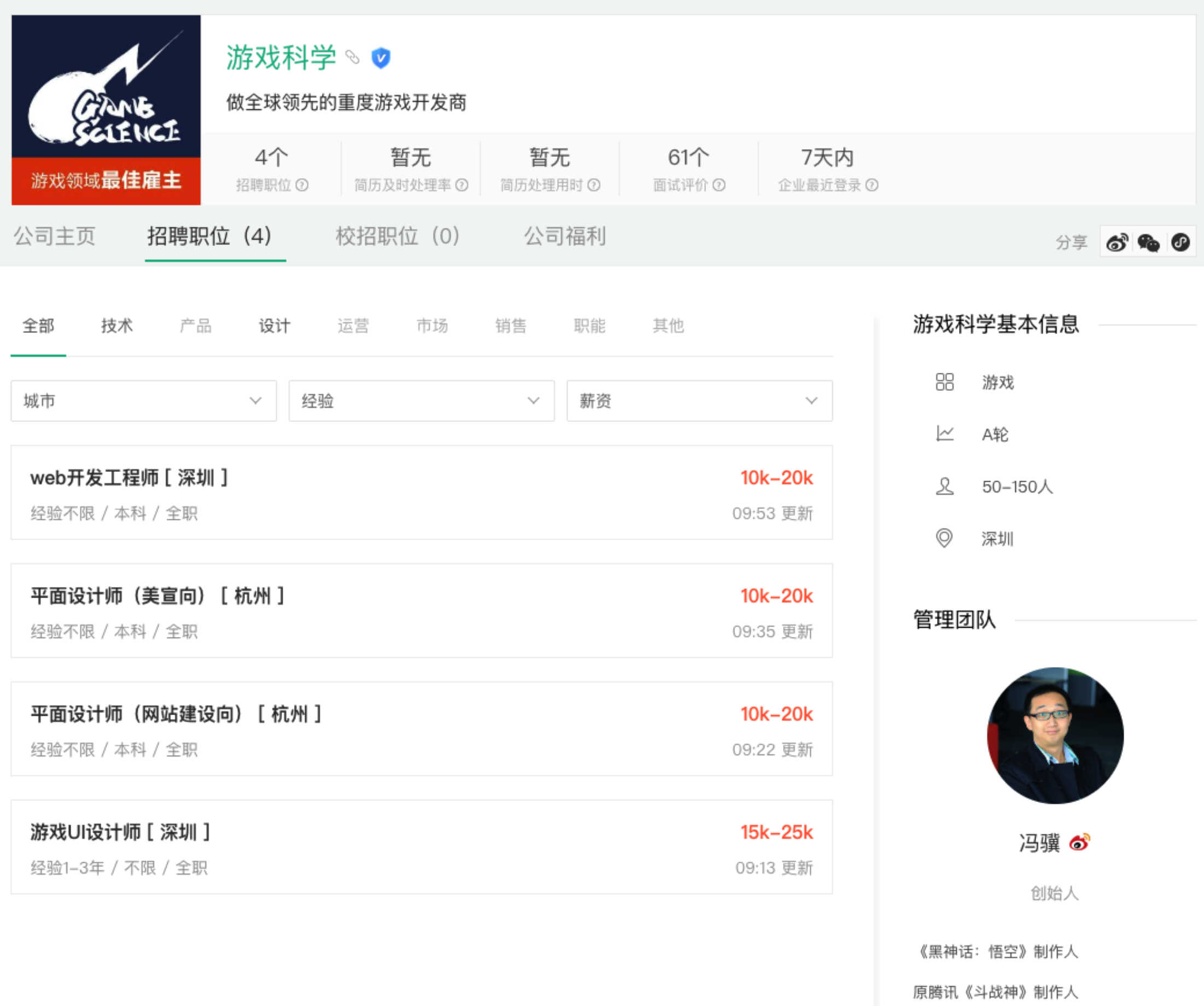The width and height of the screenshot is (1204, 1006).
Task: Click help icon beside 面试评价
Action: pos(719,185)
